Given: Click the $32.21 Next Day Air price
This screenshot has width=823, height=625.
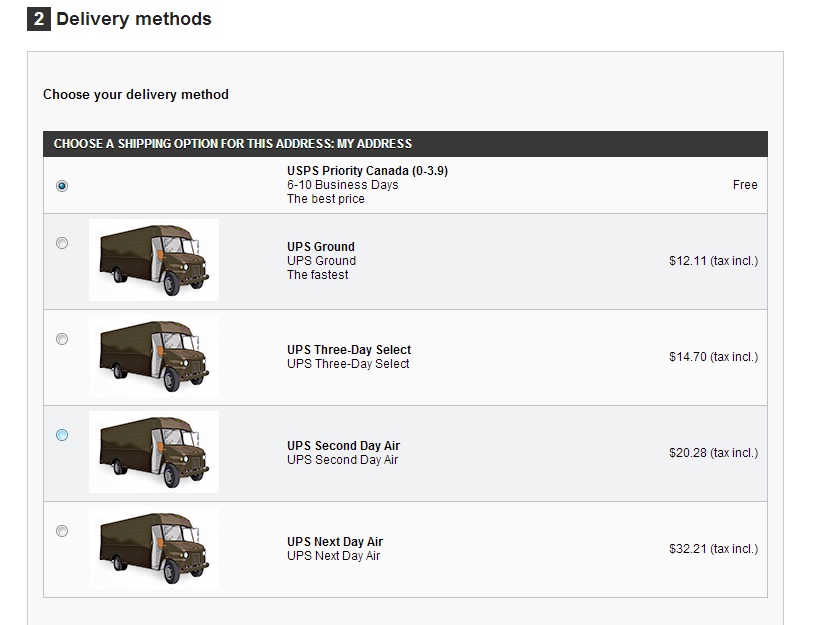Looking at the screenshot, I should click(x=713, y=549).
